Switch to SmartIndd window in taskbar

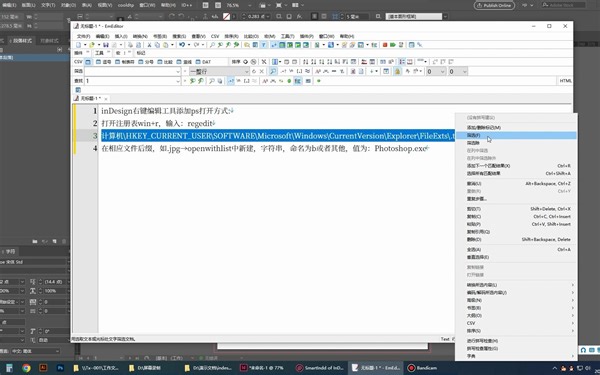320,368
